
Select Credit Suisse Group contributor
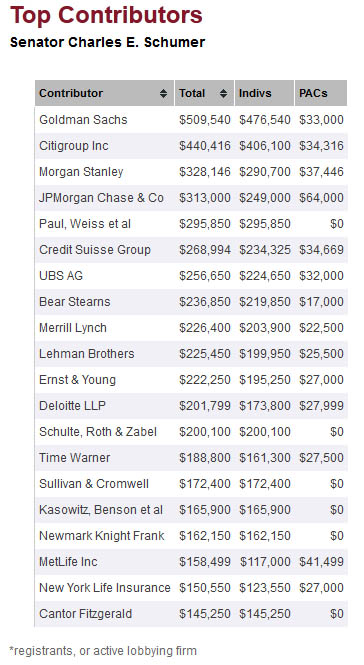pos(95,250)
